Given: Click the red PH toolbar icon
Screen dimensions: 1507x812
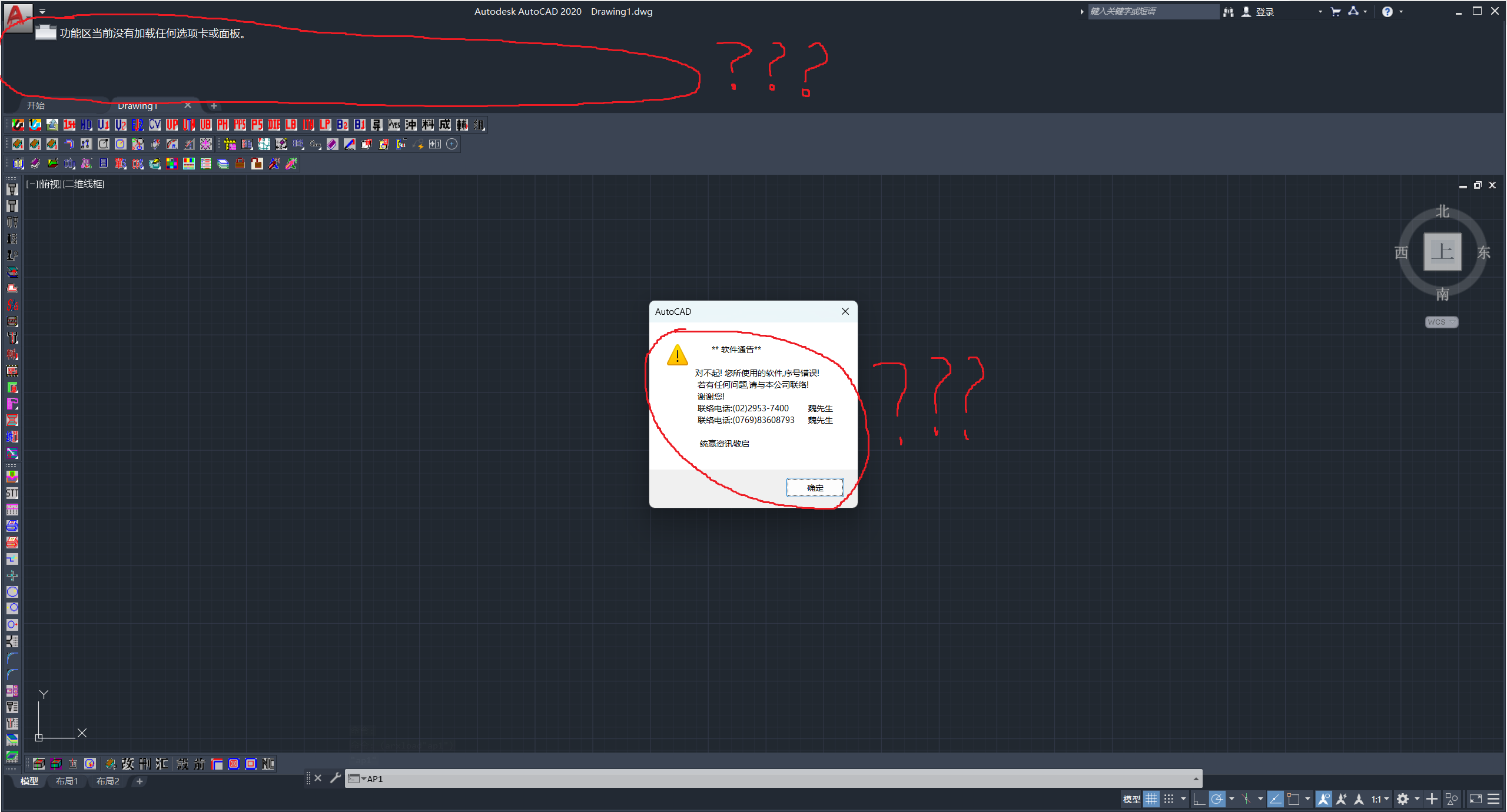Looking at the screenshot, I should (x=223, y=125).
